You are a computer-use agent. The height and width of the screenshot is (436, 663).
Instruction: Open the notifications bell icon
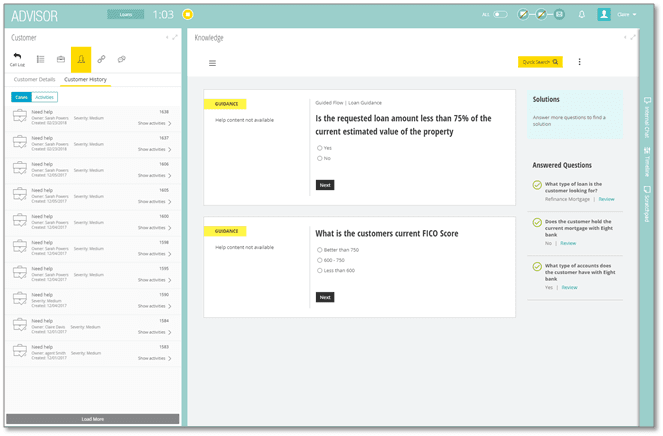coord(582,15)
